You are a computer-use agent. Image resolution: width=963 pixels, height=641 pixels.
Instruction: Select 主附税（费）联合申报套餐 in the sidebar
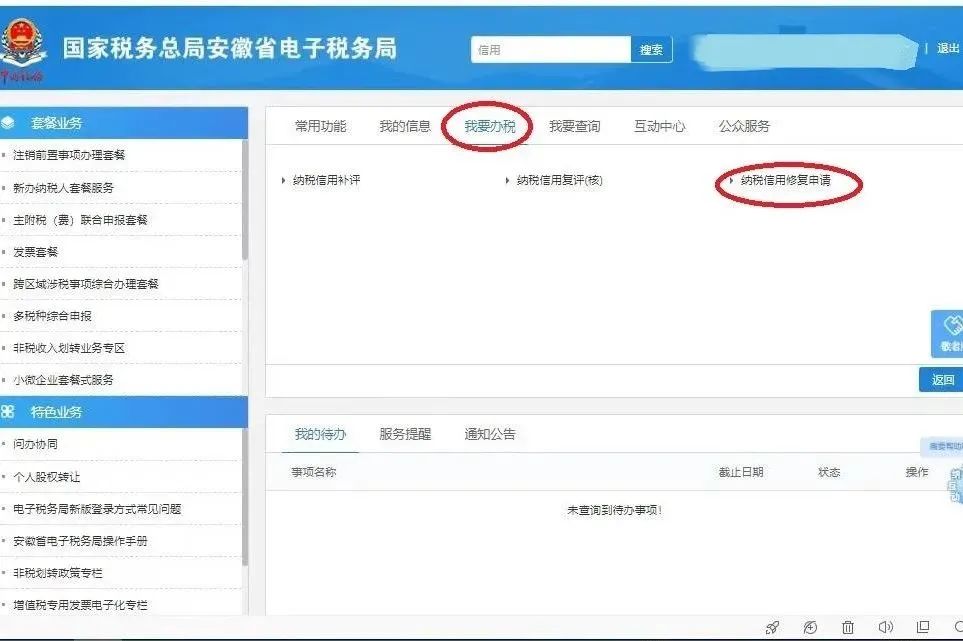coord(80,220)
